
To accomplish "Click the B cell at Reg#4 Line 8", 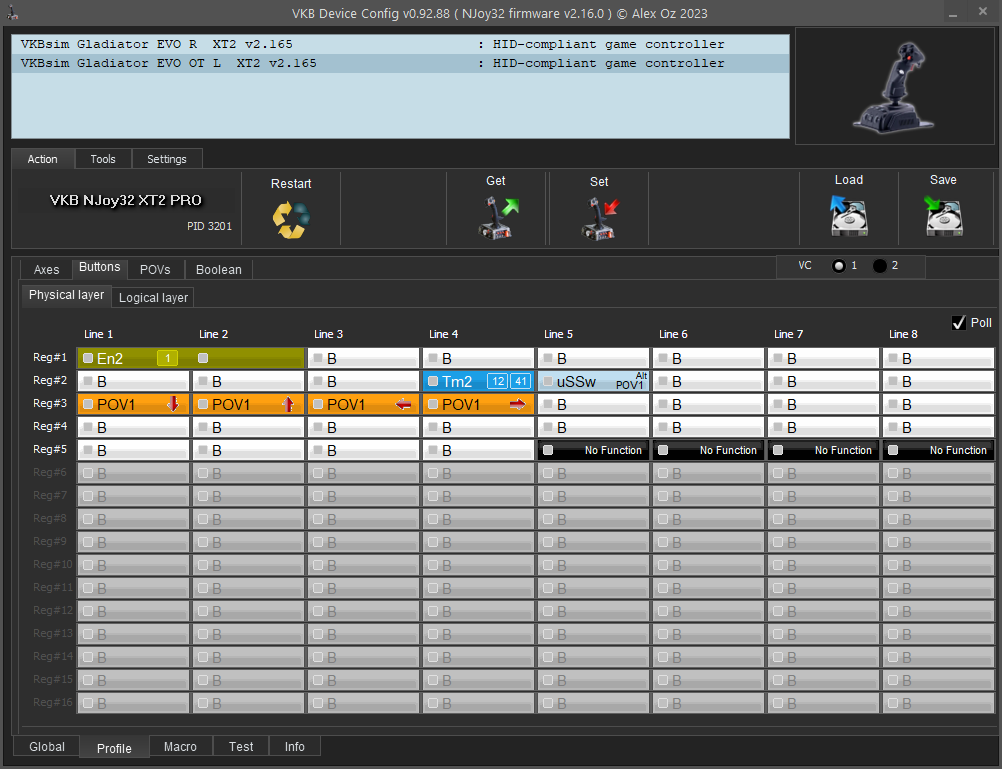I will coord(939,428).
